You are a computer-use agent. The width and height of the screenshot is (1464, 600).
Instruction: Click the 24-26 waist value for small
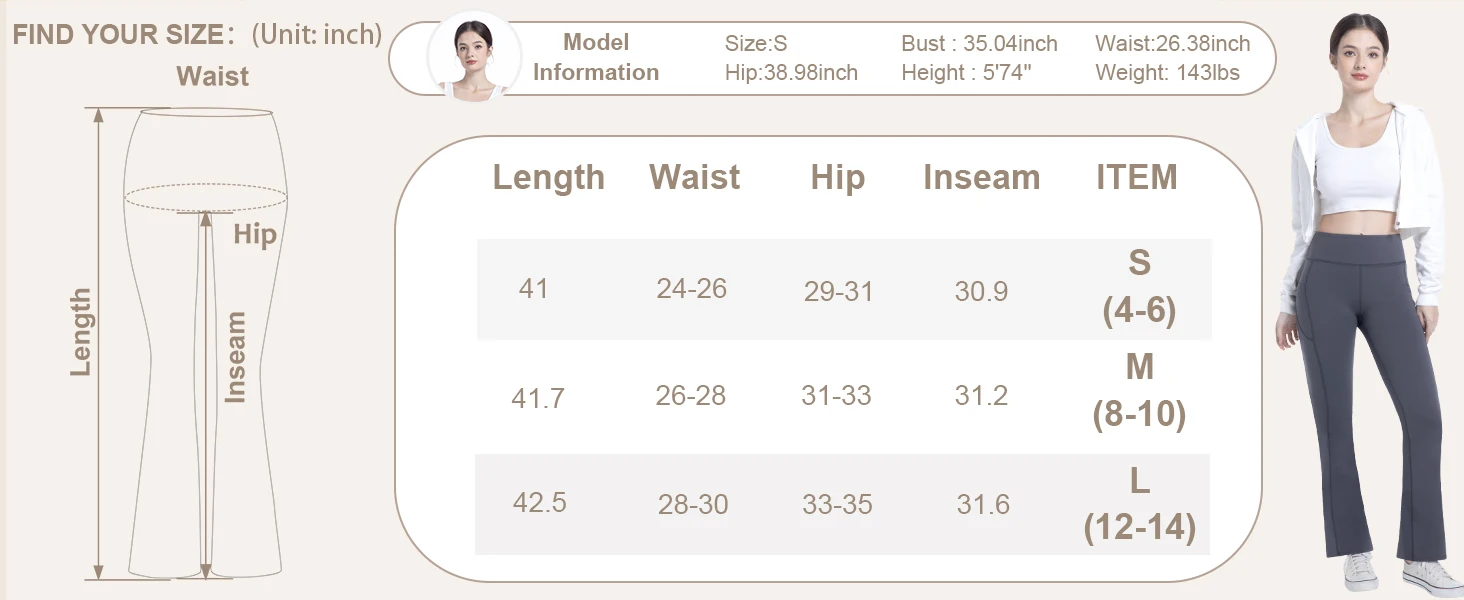tap(691, 289)
